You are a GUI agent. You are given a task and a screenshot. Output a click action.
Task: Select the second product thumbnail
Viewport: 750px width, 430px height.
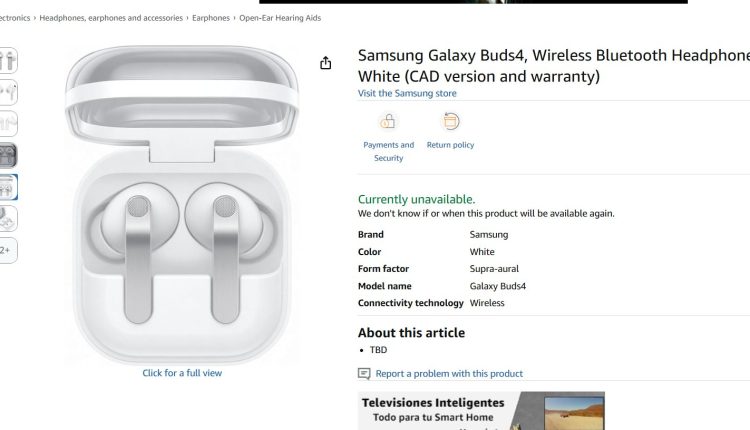click(8, 92)
